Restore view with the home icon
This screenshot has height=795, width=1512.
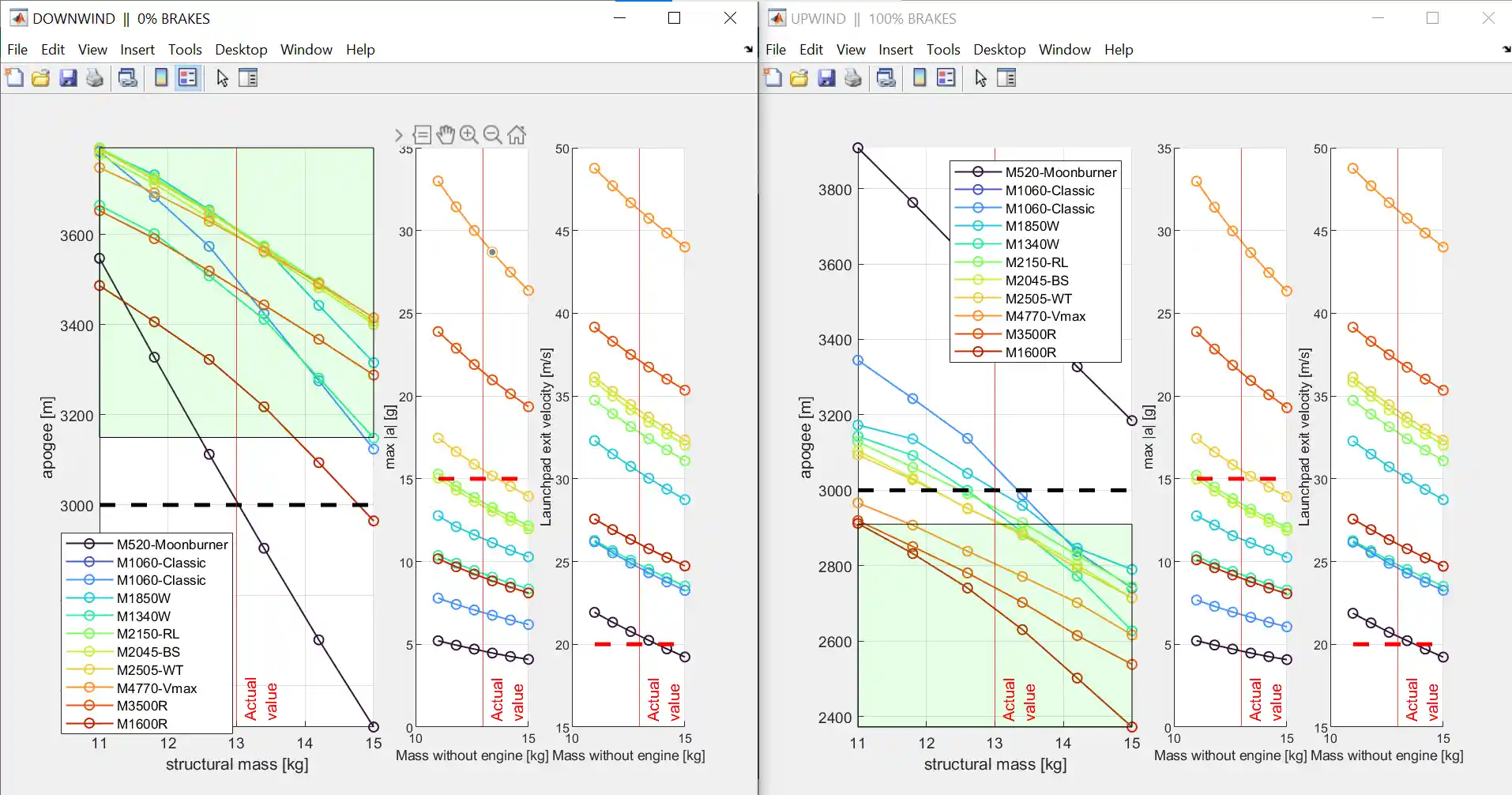(517, 135)
